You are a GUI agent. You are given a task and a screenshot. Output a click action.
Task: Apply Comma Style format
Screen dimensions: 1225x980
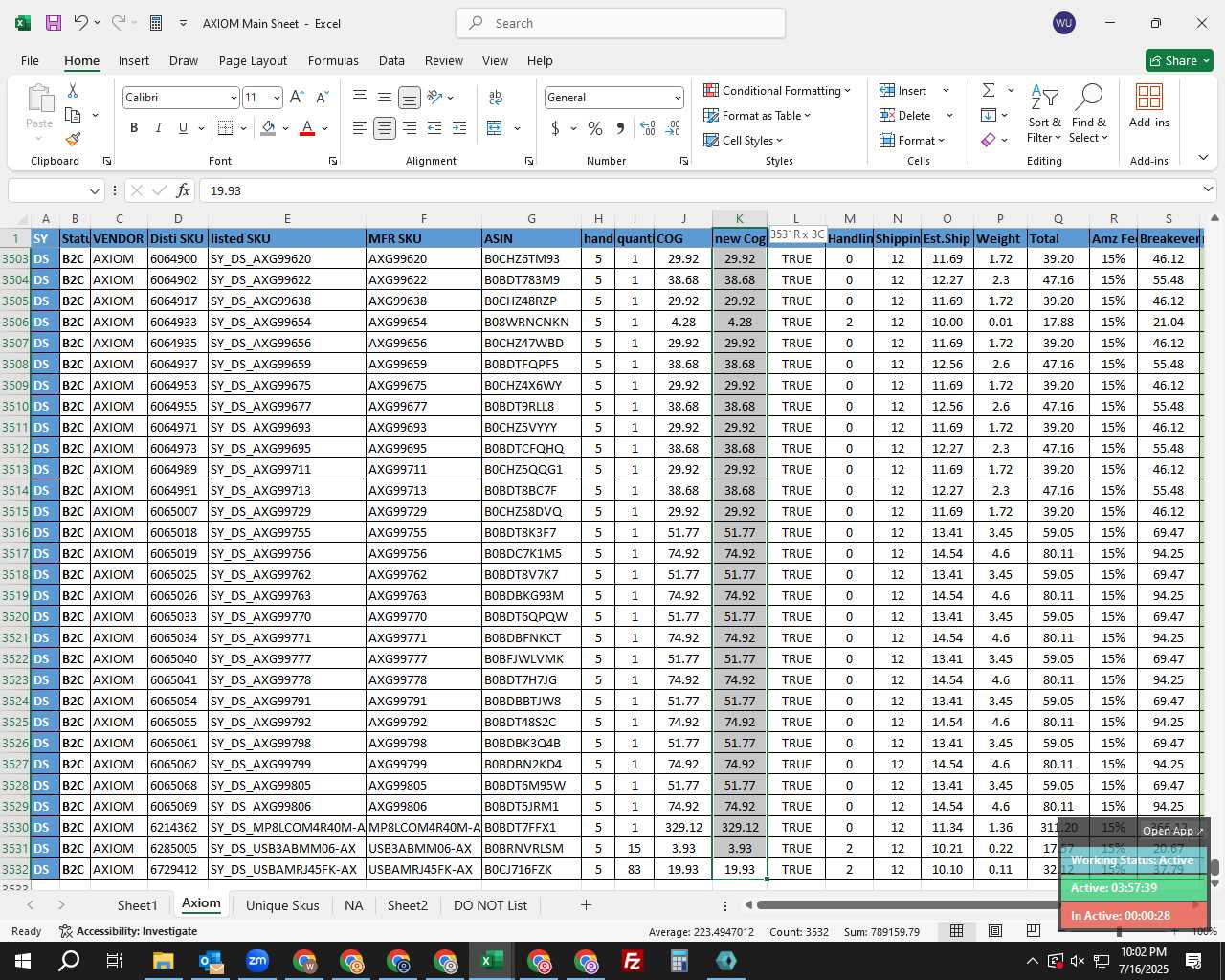click(621, 128)
